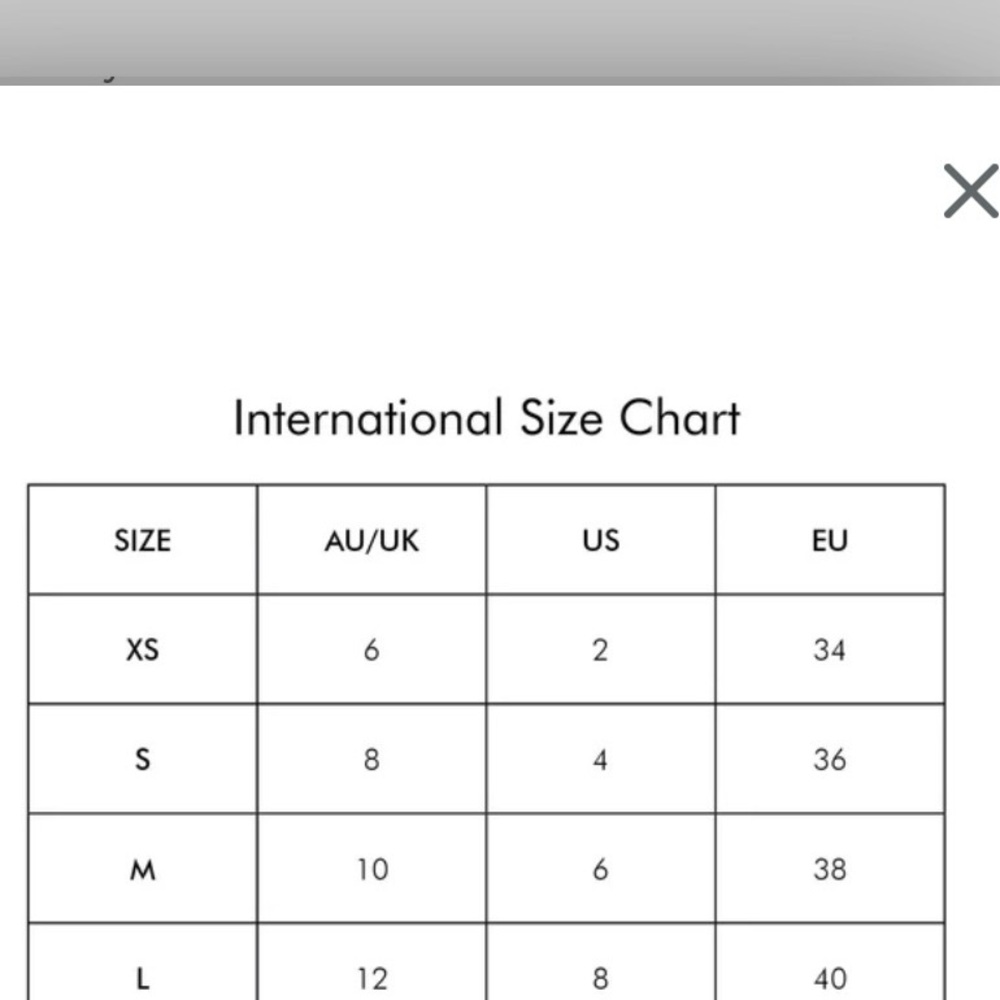1000x1000 pixels.
Task: Click AU/UK value 10 for M
Action: pyautogui.click(x=372, y=869)
